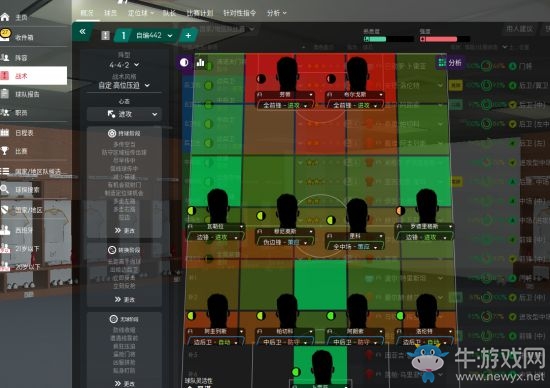Select the goalkeeper player silhouette

click(322, 367)
